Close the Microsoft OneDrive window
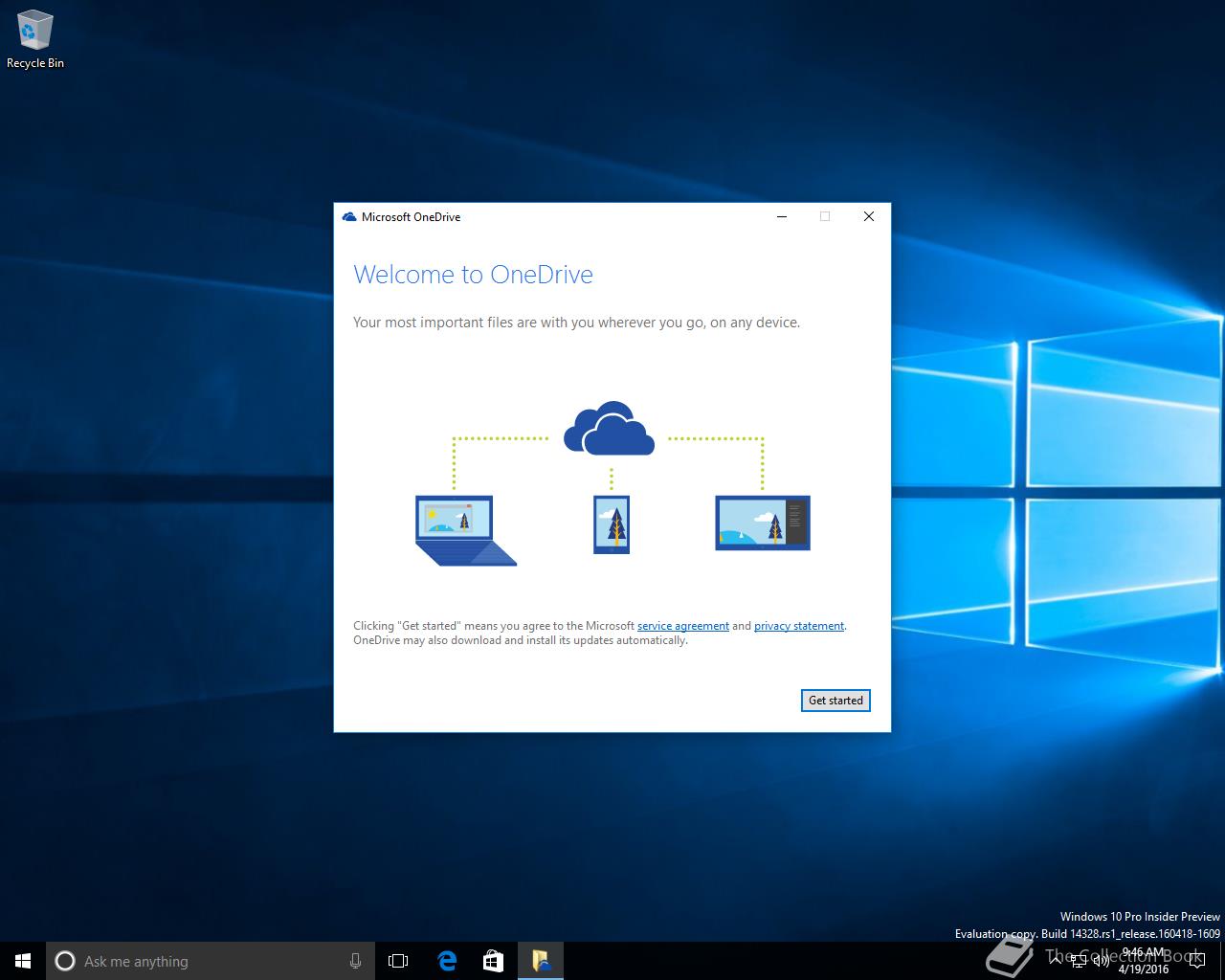 (x=869, y=216)
